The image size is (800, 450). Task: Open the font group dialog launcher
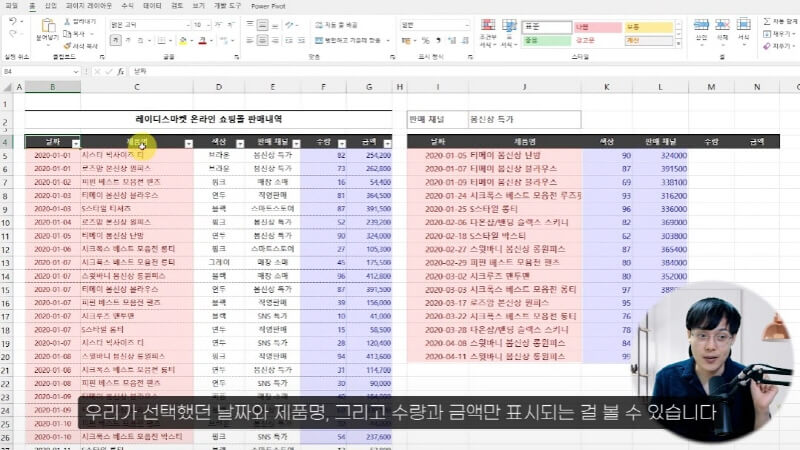pyautogui.click(x=236, y=57)
